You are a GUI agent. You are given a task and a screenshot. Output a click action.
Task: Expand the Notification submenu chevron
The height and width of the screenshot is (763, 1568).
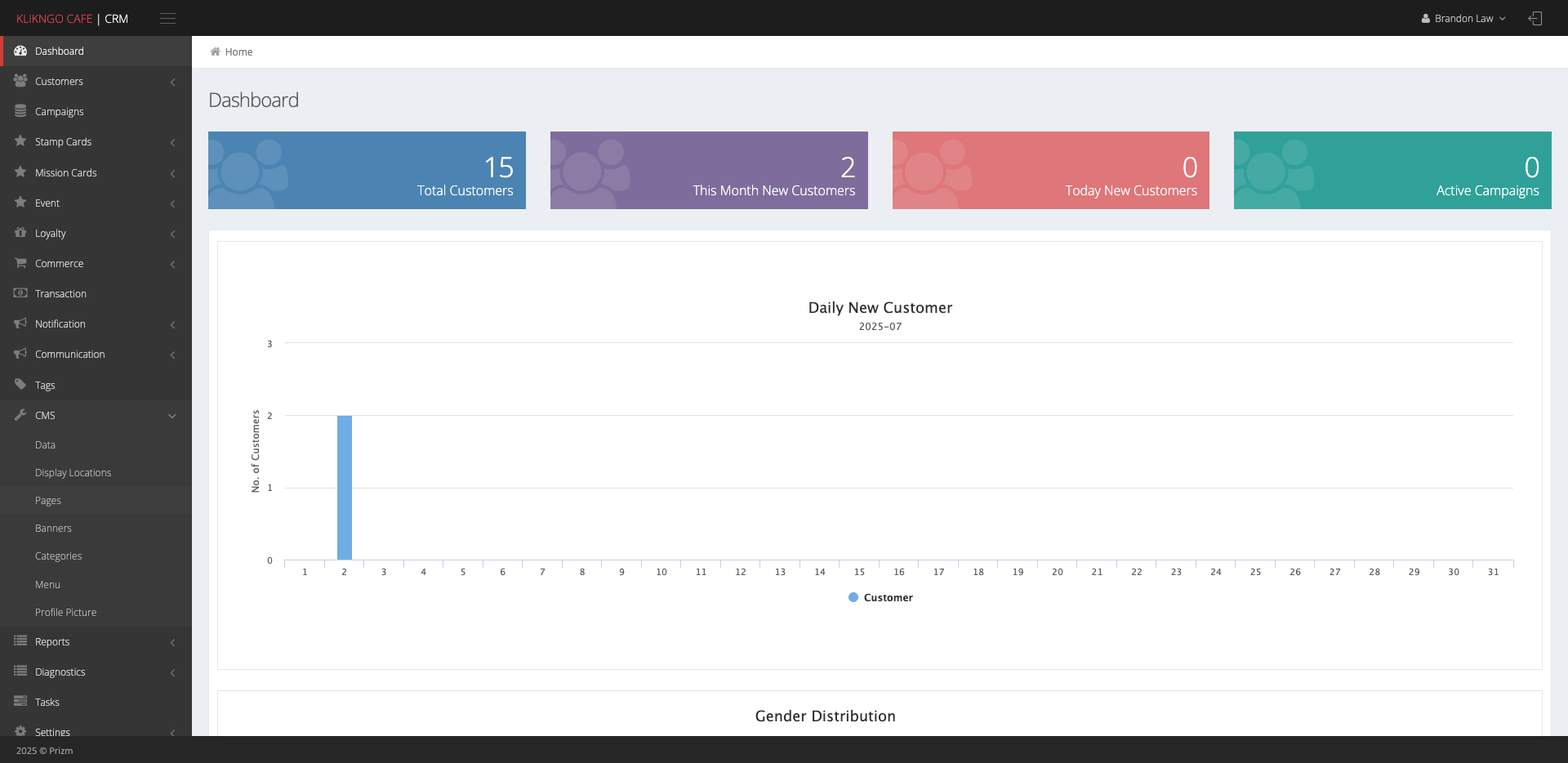point(172,324)
